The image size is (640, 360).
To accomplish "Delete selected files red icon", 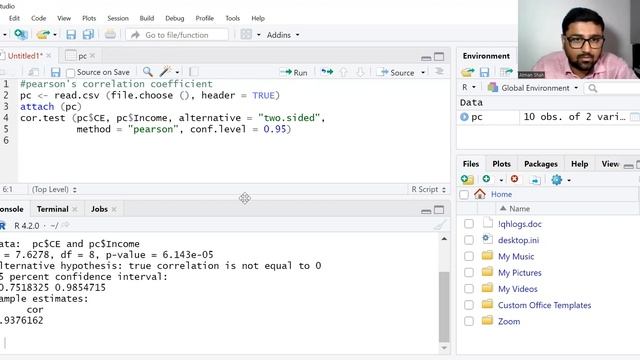I will [x=514, y=179].
